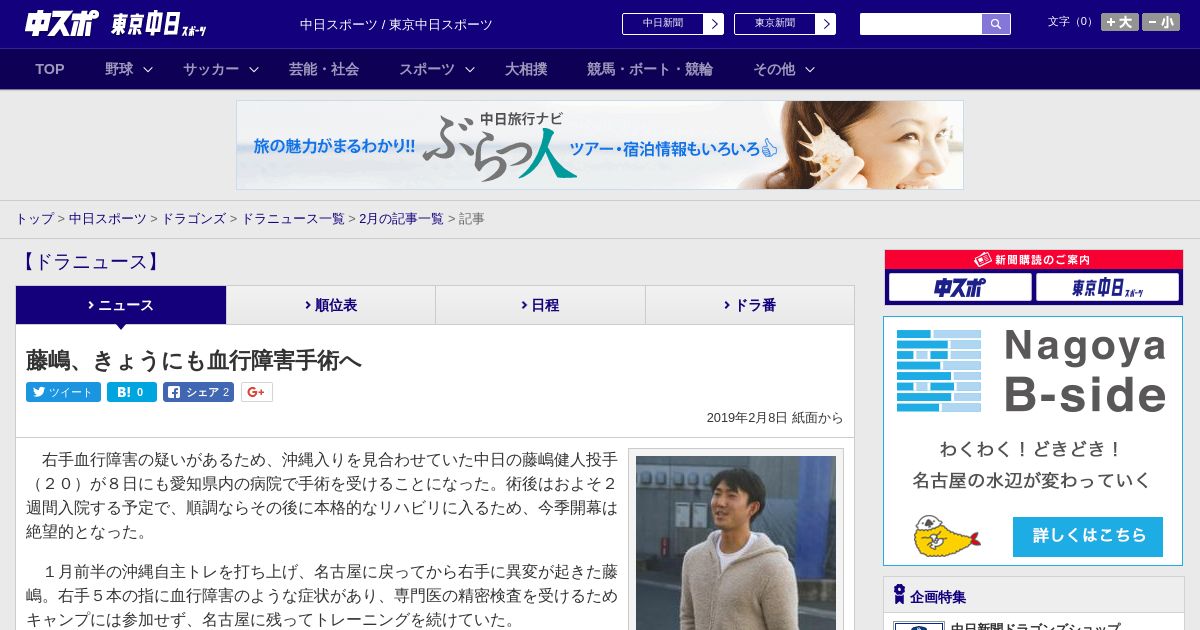The width and height of the screenshot is (1200, 630).
Task: Click the 新聞購読のご案内 header banner
Action: click(1033, 259)
